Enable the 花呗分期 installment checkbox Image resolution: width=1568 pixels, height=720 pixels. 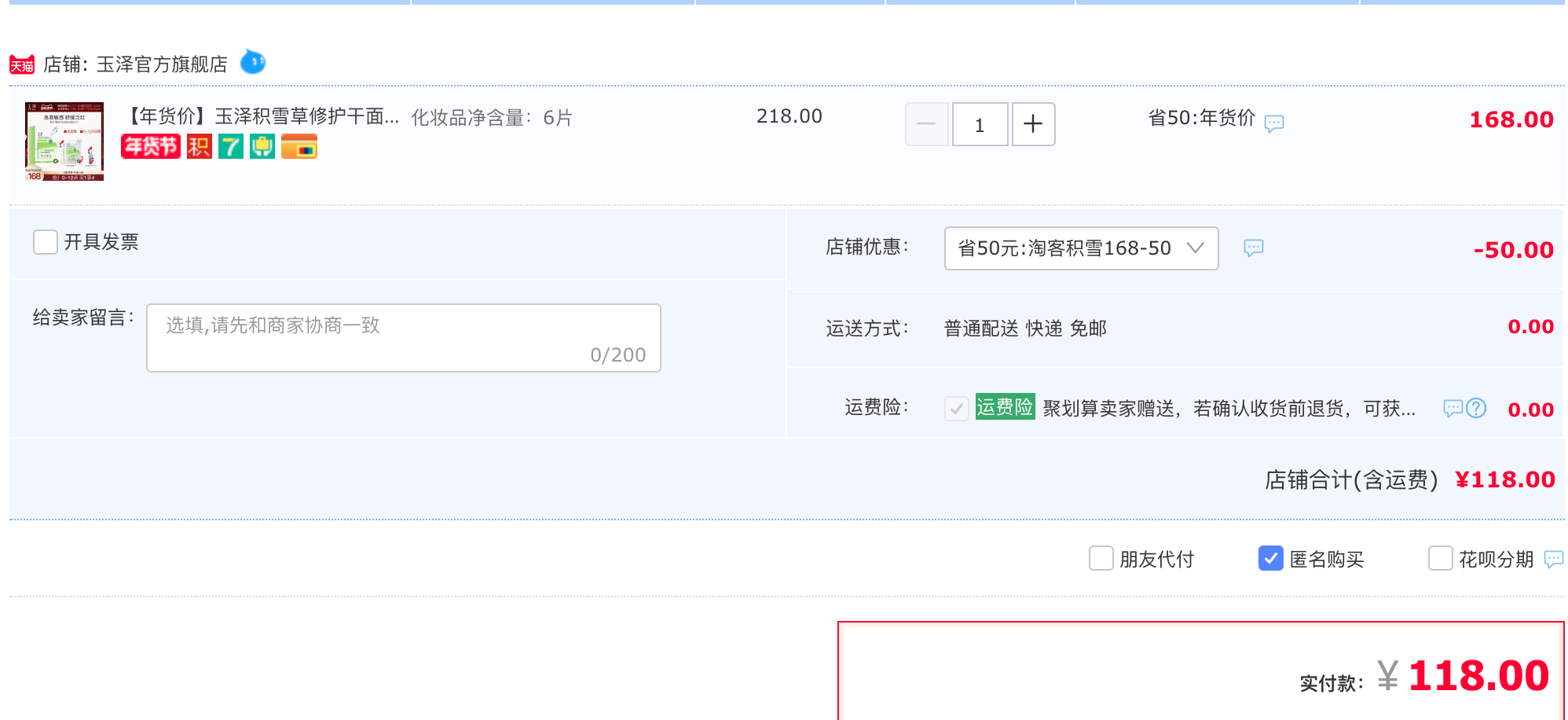coord(1441,558)
